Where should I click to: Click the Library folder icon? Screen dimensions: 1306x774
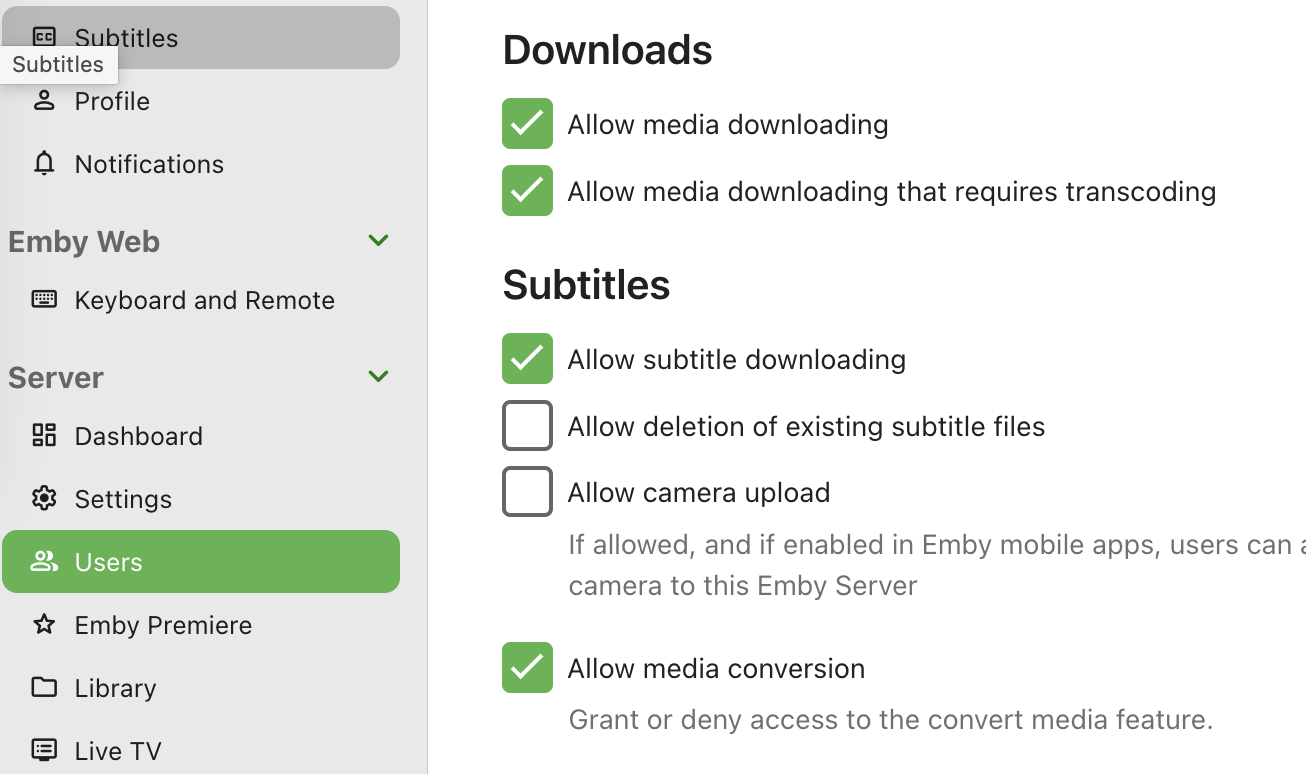44,687
